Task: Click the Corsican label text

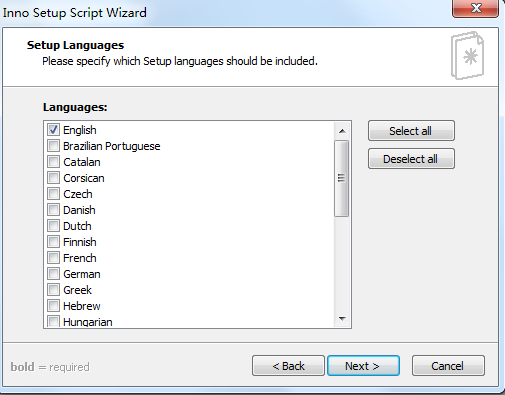Action: (84, 178)
